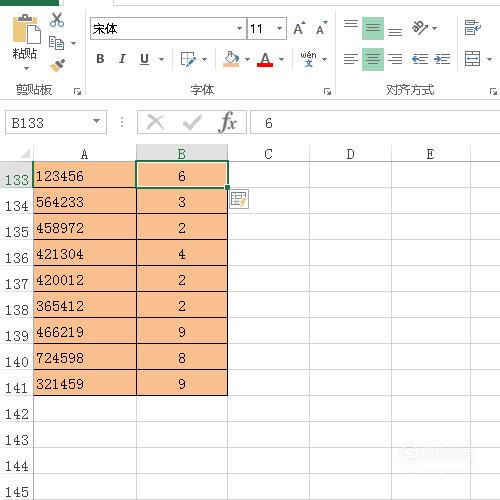
Task: Click the Flash Fill options icon
Action: pyautogui.click(x=239, y=199)
